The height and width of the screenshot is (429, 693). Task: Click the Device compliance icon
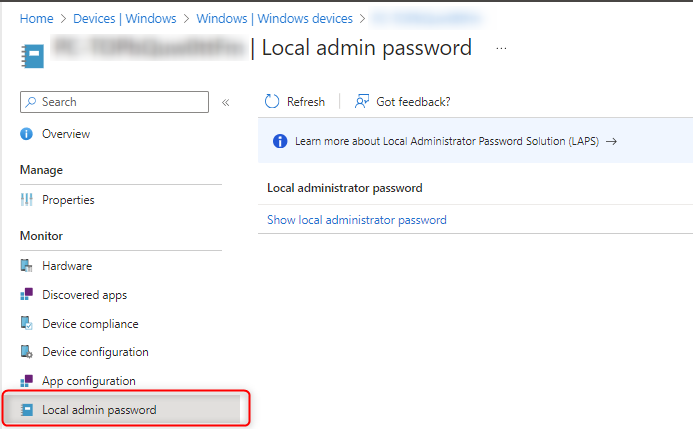tap(27, 323)
